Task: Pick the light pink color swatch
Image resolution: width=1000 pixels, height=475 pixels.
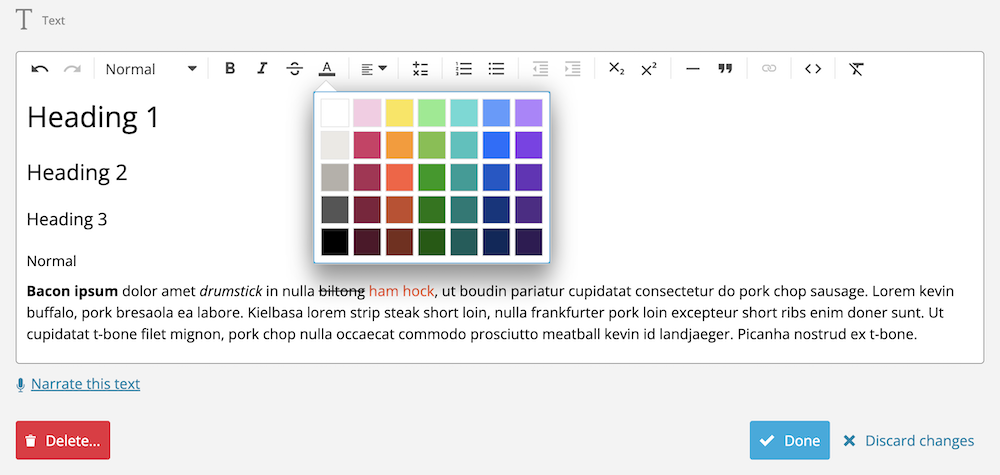Action: point(367,113)
